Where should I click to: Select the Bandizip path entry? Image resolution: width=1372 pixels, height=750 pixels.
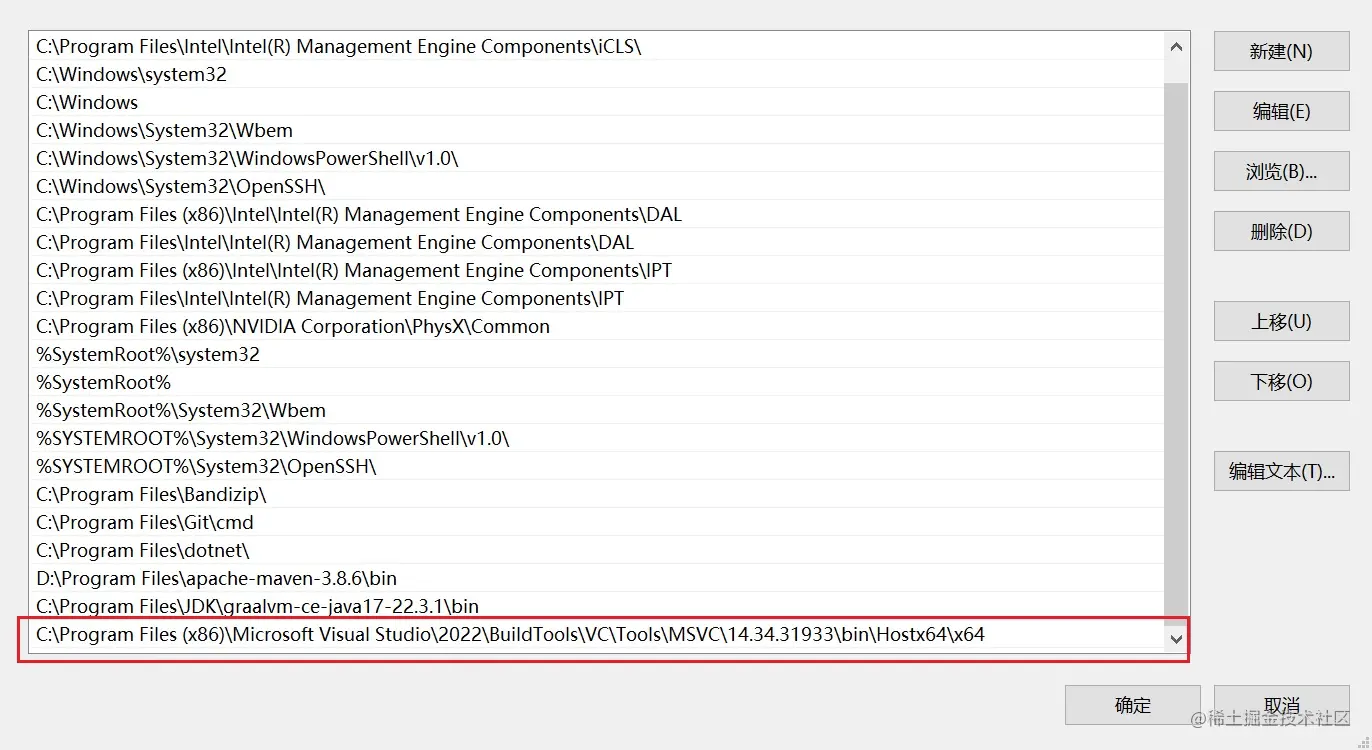[x=597, y=494]
